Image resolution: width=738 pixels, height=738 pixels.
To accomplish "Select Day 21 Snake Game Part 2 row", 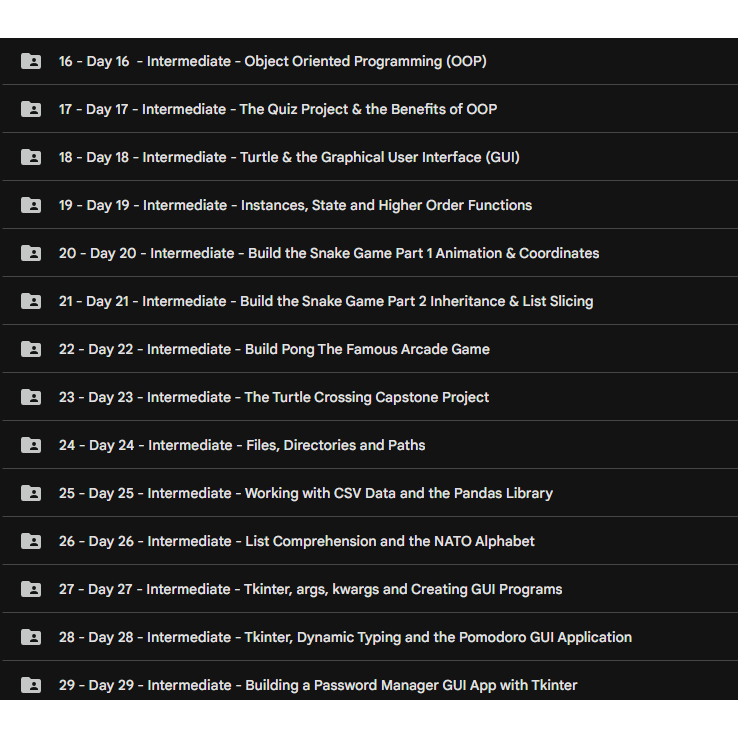I will tap(325, 301).
